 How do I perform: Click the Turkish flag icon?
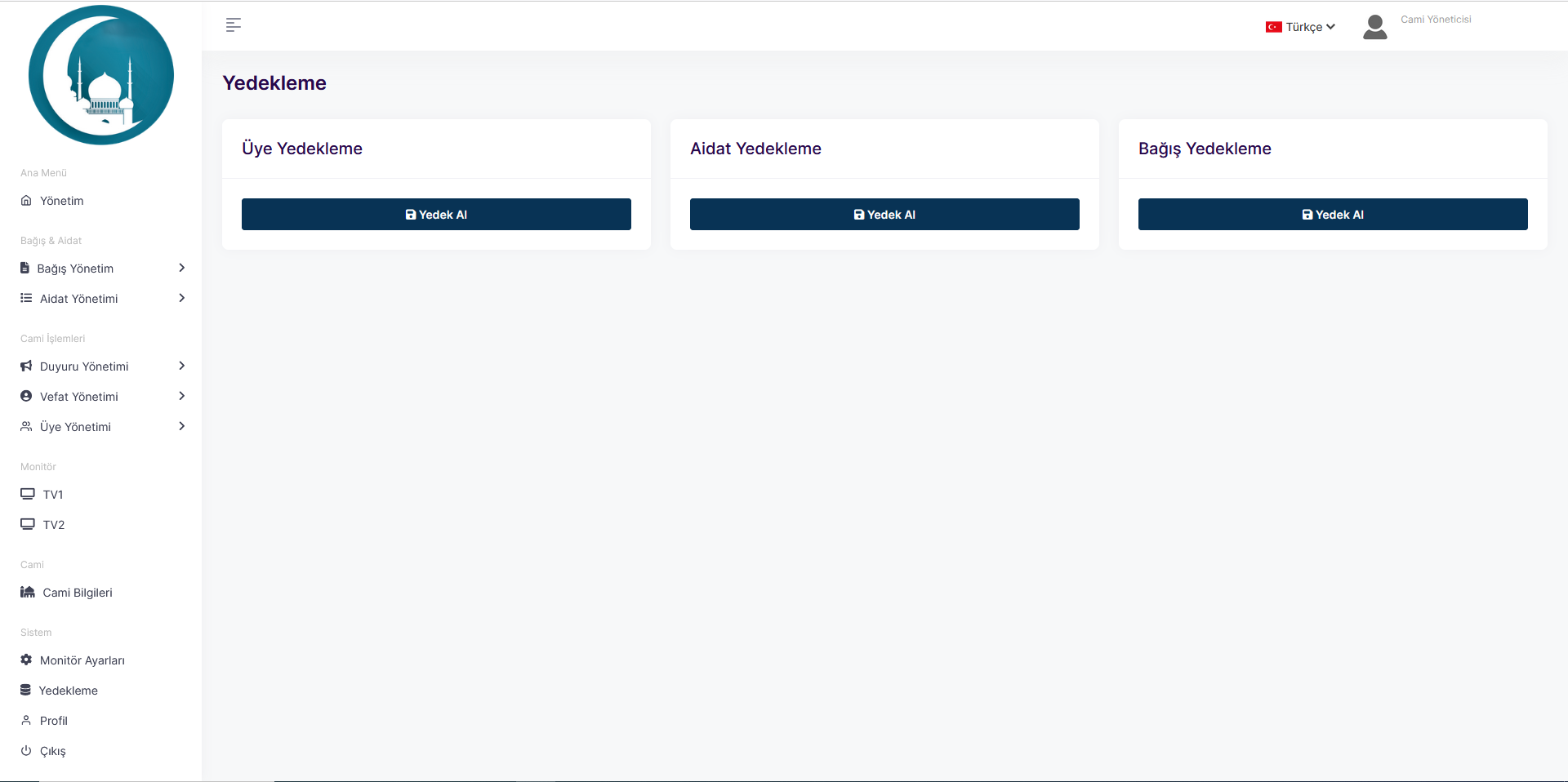(1273, 27)
